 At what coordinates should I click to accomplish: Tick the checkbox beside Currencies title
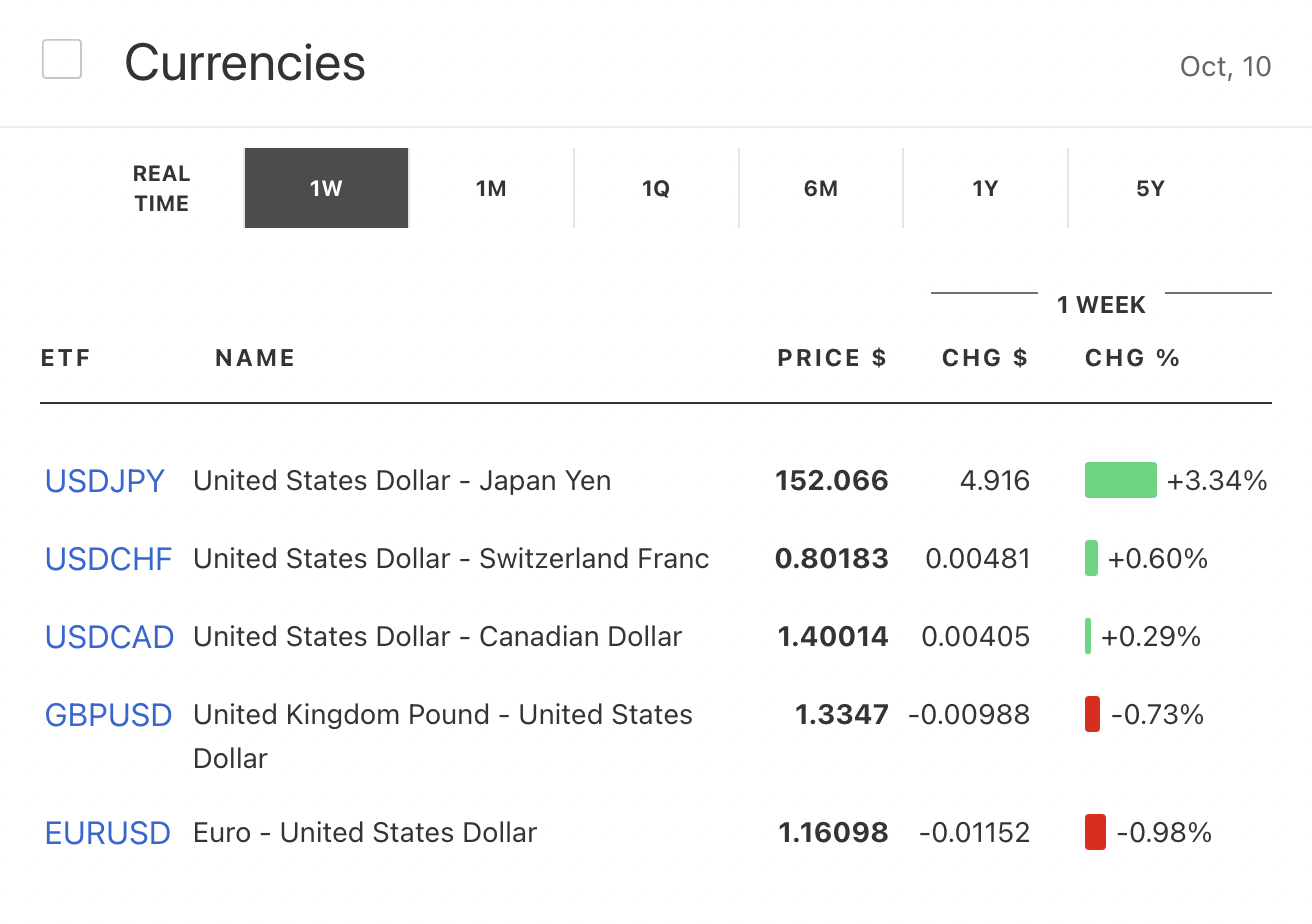(62, 60)
